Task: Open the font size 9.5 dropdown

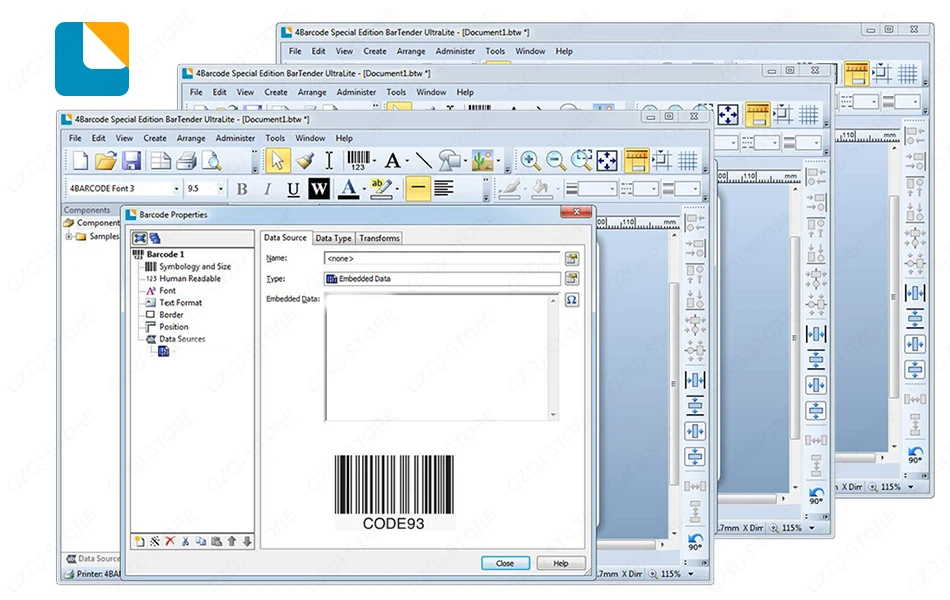Action: pyautogui.click(x=221, y=189)
